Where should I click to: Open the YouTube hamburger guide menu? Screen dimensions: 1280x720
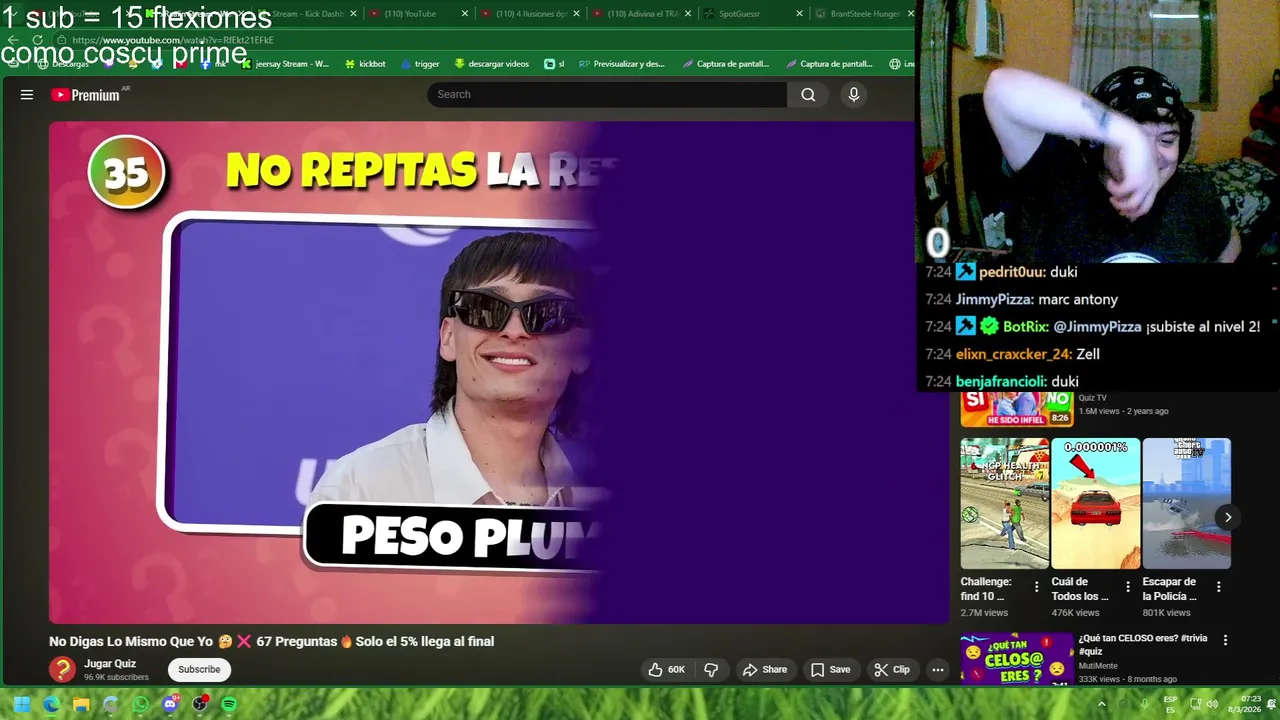27,95
